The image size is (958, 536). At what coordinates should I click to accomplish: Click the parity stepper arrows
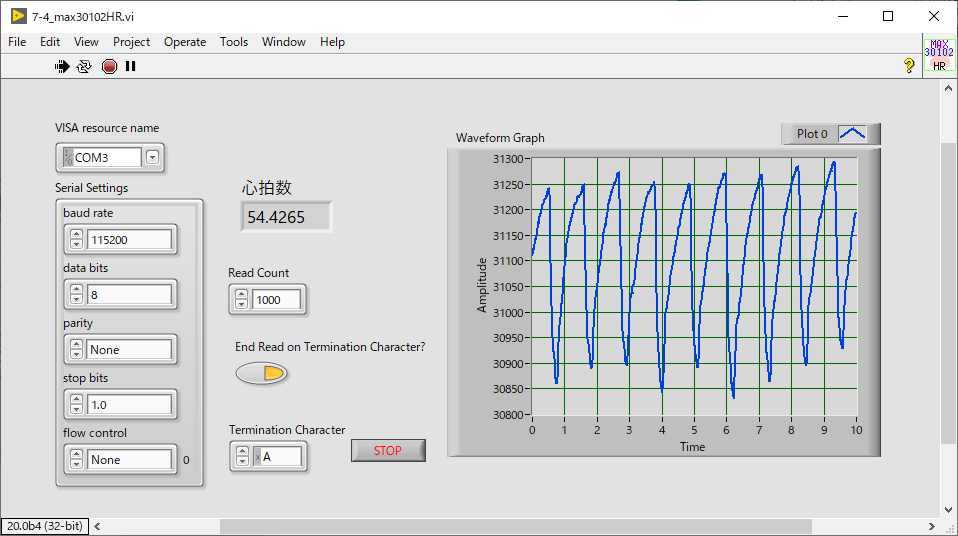point(76,350)
